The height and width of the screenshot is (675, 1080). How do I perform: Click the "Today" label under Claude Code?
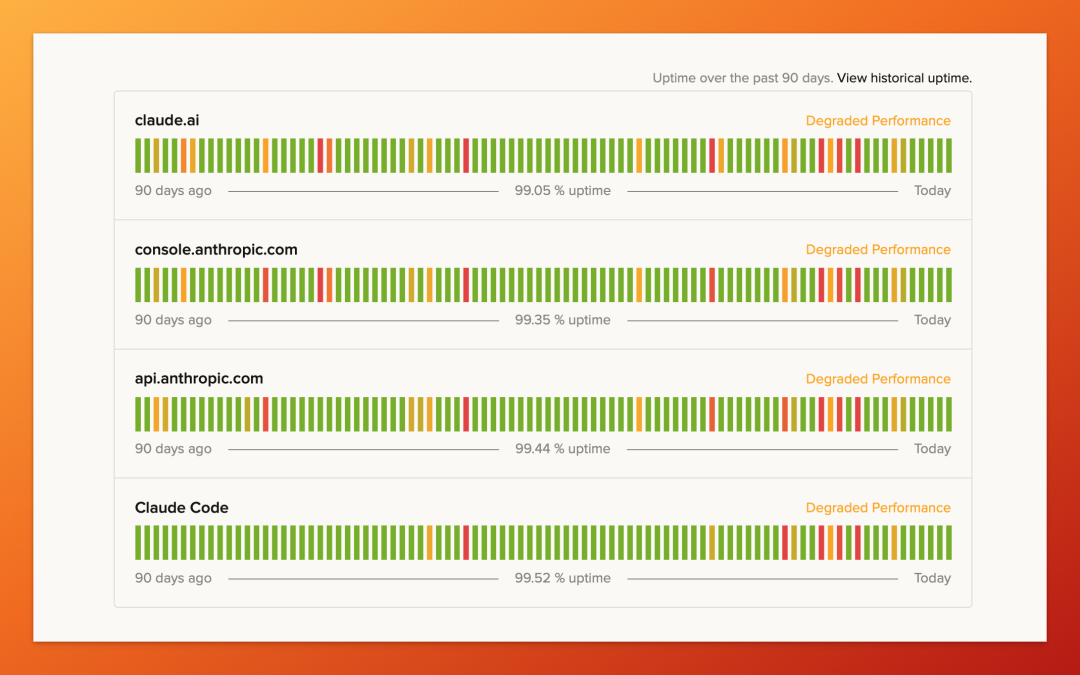coord(933,578)
